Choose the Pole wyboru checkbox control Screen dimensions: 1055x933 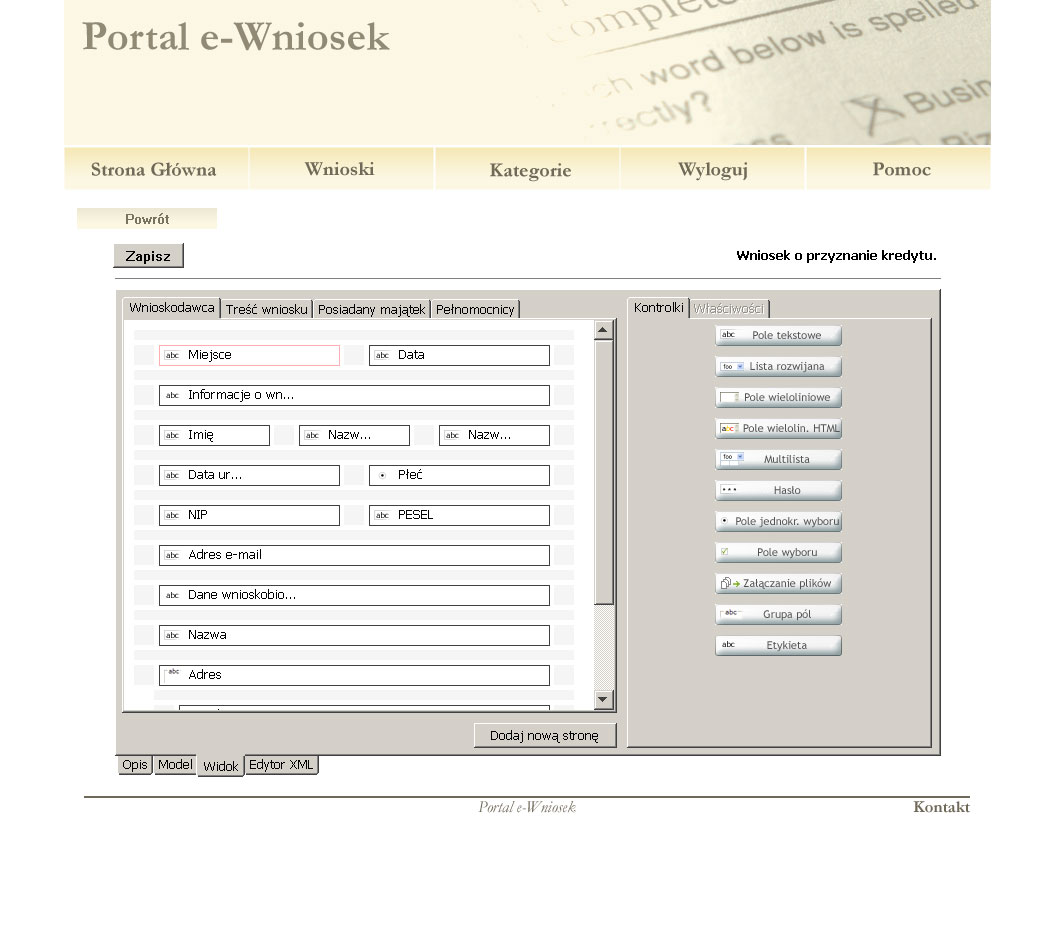point(778,552)
